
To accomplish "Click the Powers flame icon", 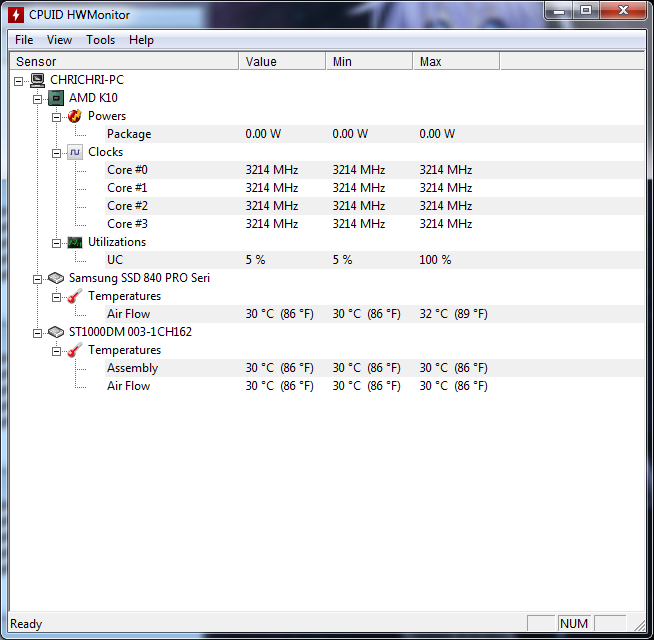I will (x=75, y=116).
